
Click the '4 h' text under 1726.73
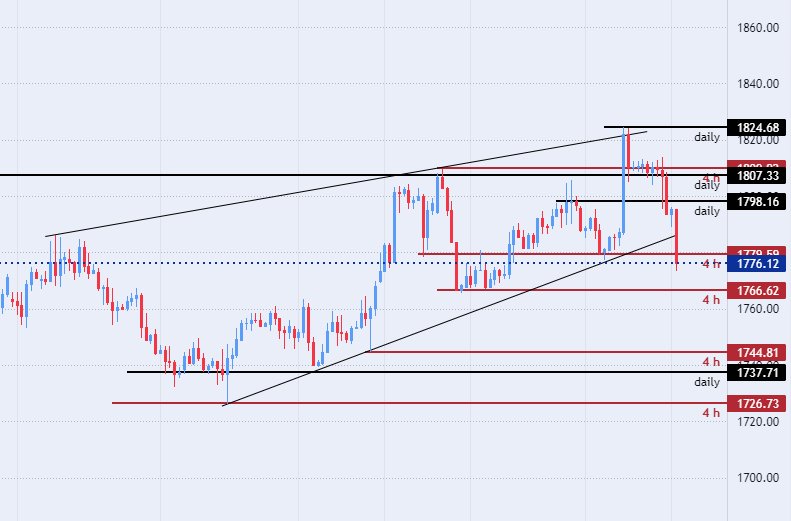(711, 412)
